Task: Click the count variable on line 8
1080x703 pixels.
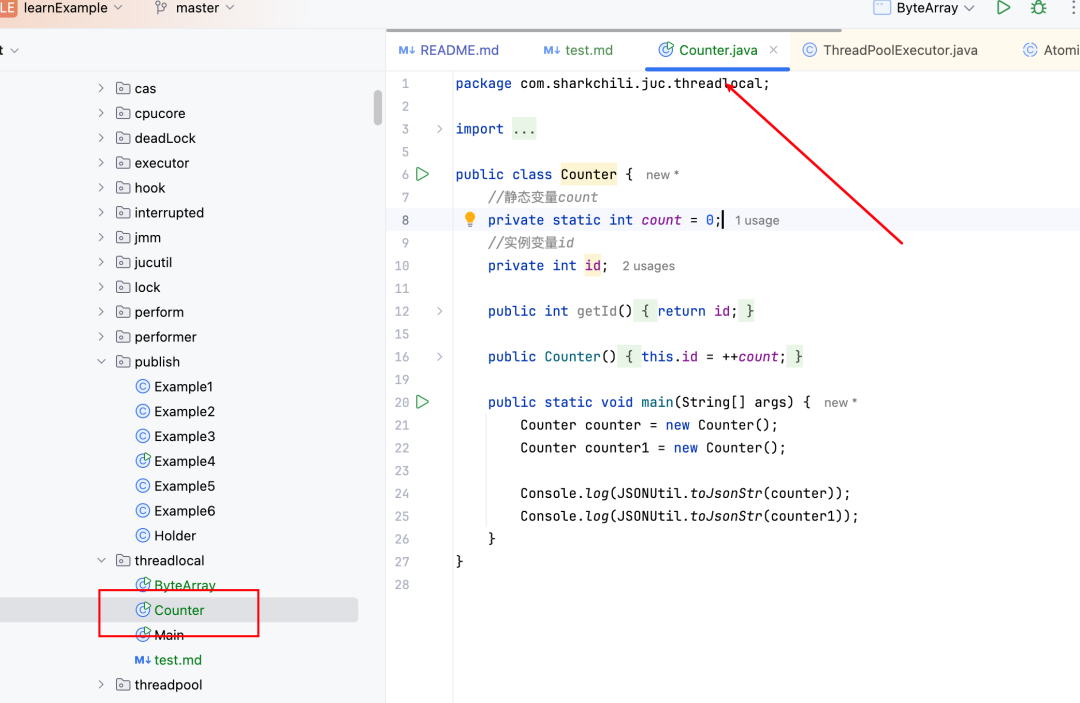Action: [661, 220]
